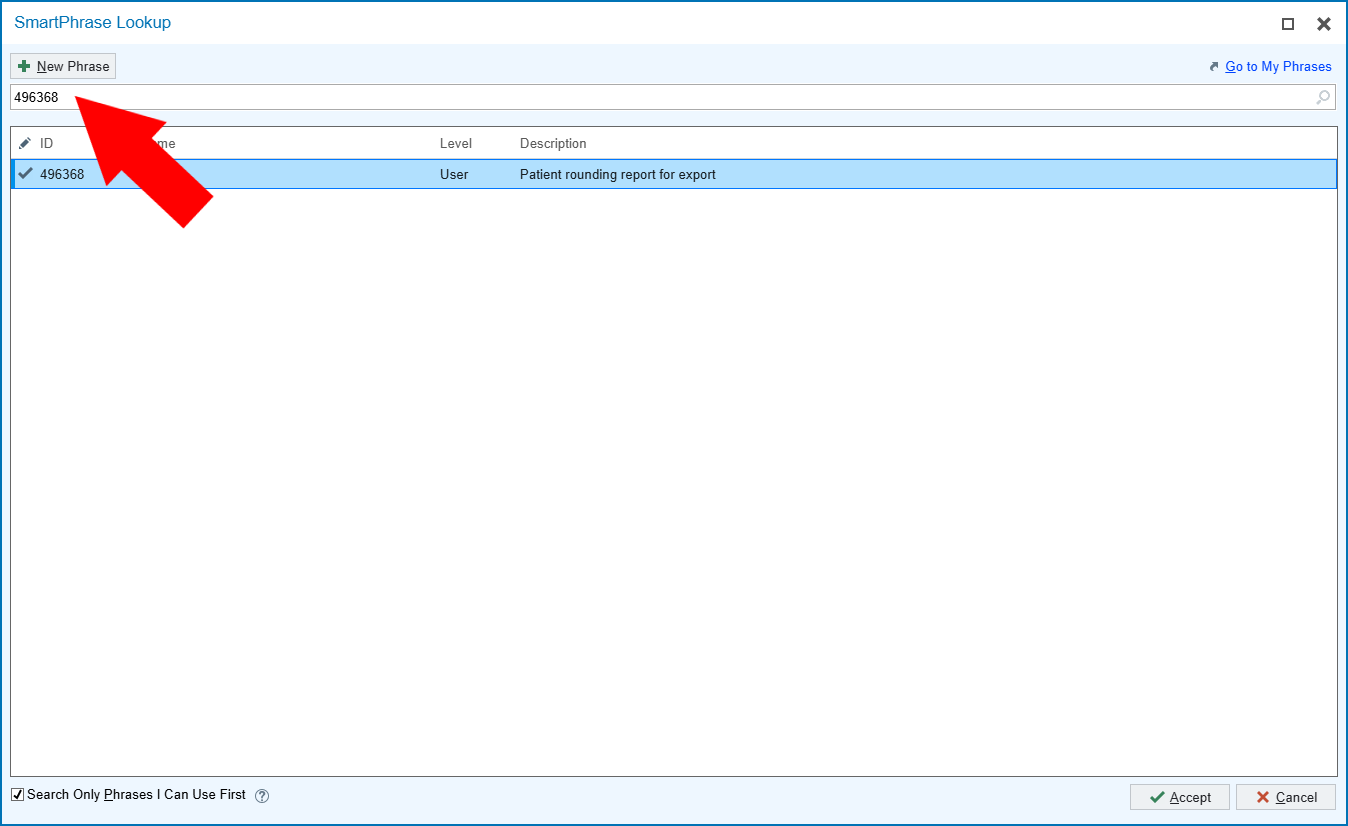Viewport: 1348px width, 826px height.
Task: Sort by the Description column header
Action: click(x=552, y=143)
